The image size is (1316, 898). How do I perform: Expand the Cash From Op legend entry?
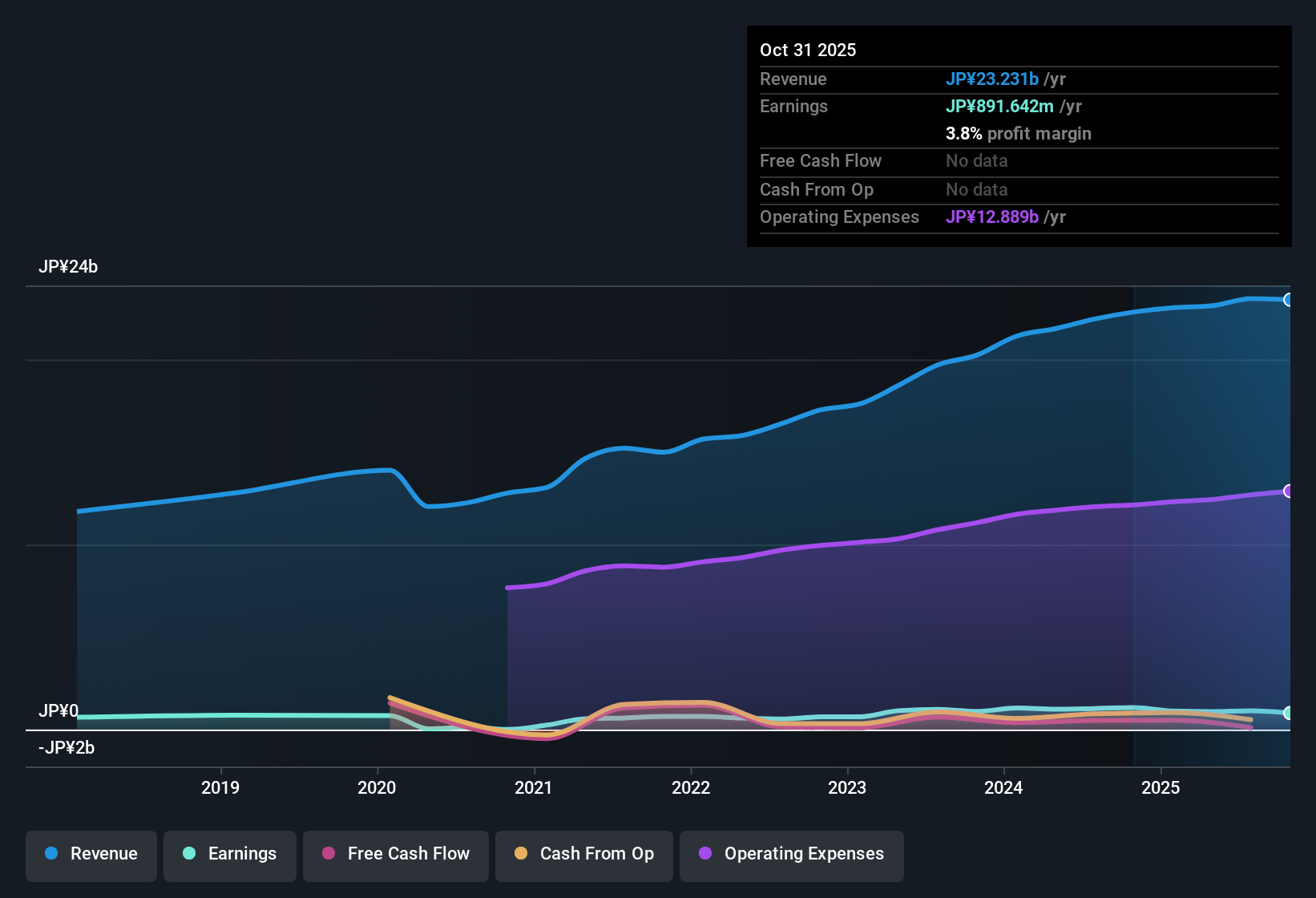583,854
